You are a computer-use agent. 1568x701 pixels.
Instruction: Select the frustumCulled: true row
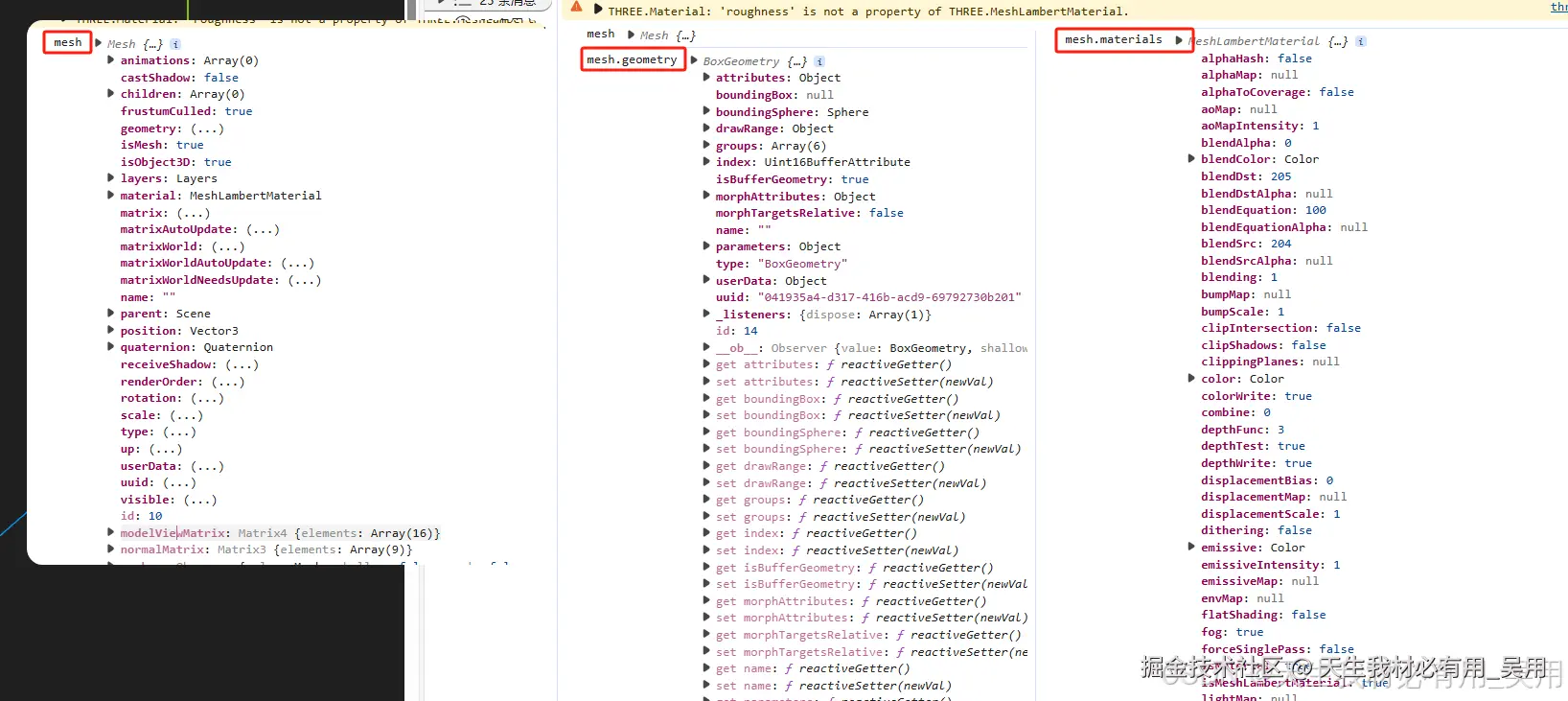[186, 111]
